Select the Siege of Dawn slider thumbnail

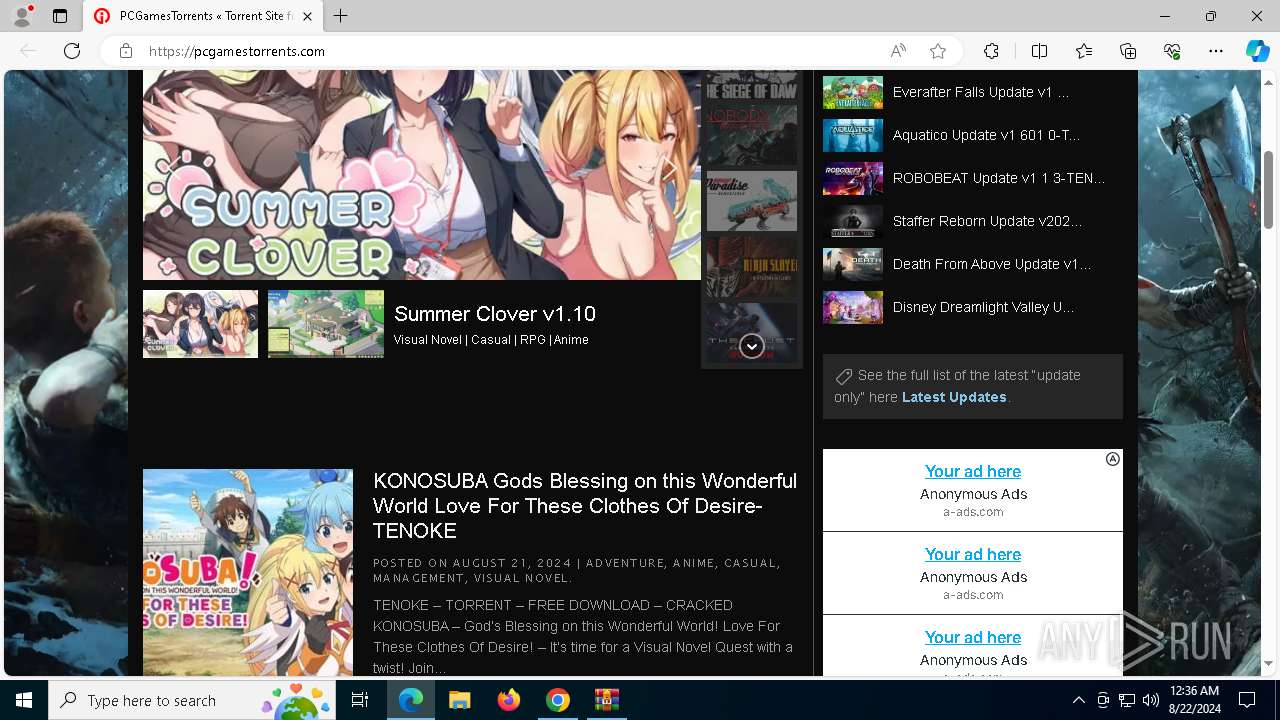click(x=752, y=85)
